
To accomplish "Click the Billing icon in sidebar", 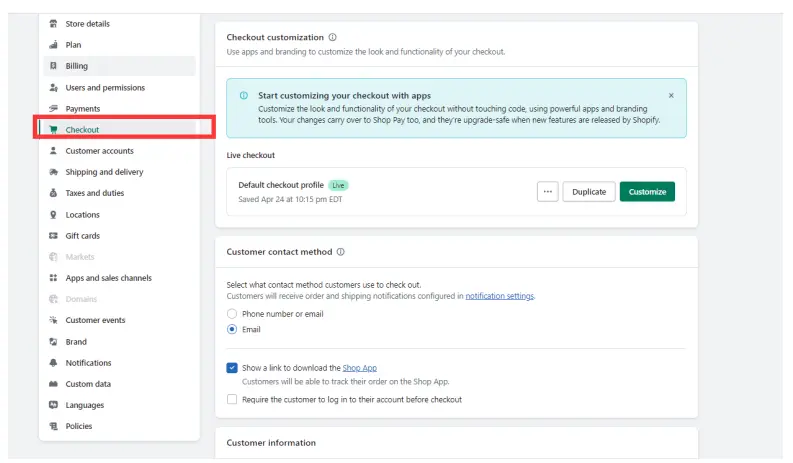I will pos(53,66).
